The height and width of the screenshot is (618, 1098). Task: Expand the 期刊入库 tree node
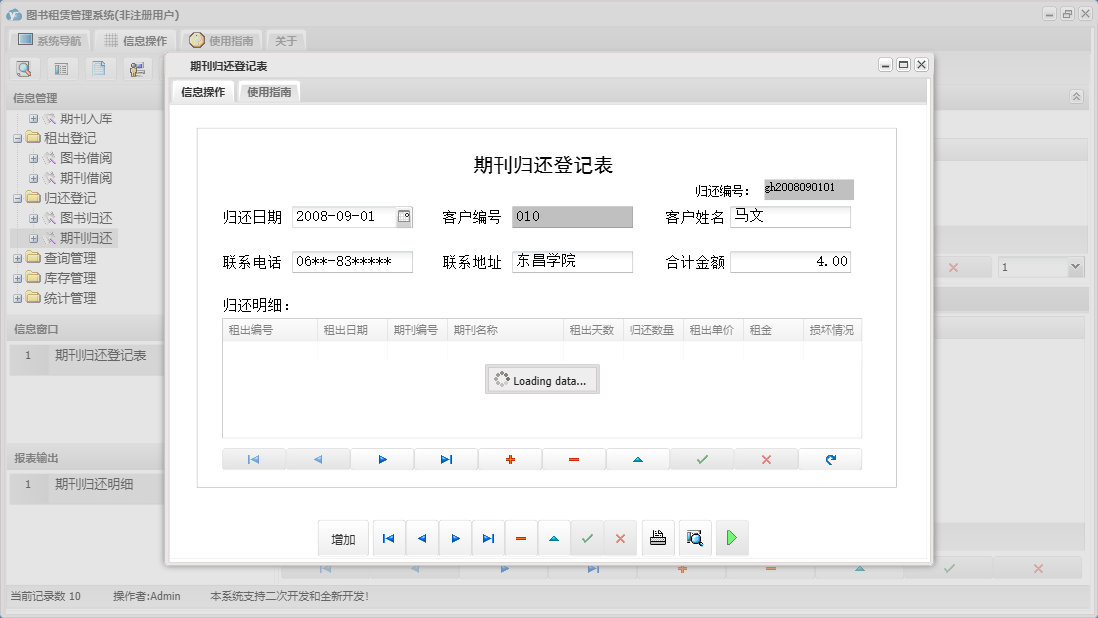point(34,118)
